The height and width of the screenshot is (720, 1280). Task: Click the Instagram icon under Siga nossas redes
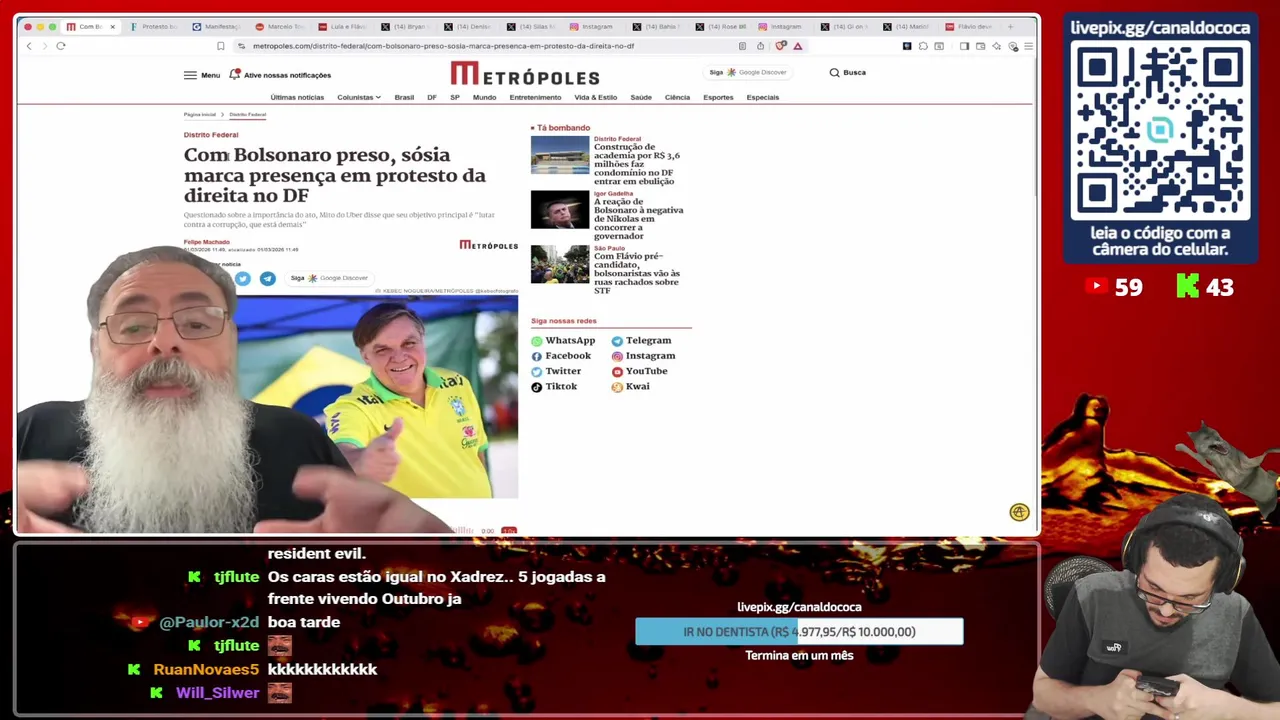617,356
